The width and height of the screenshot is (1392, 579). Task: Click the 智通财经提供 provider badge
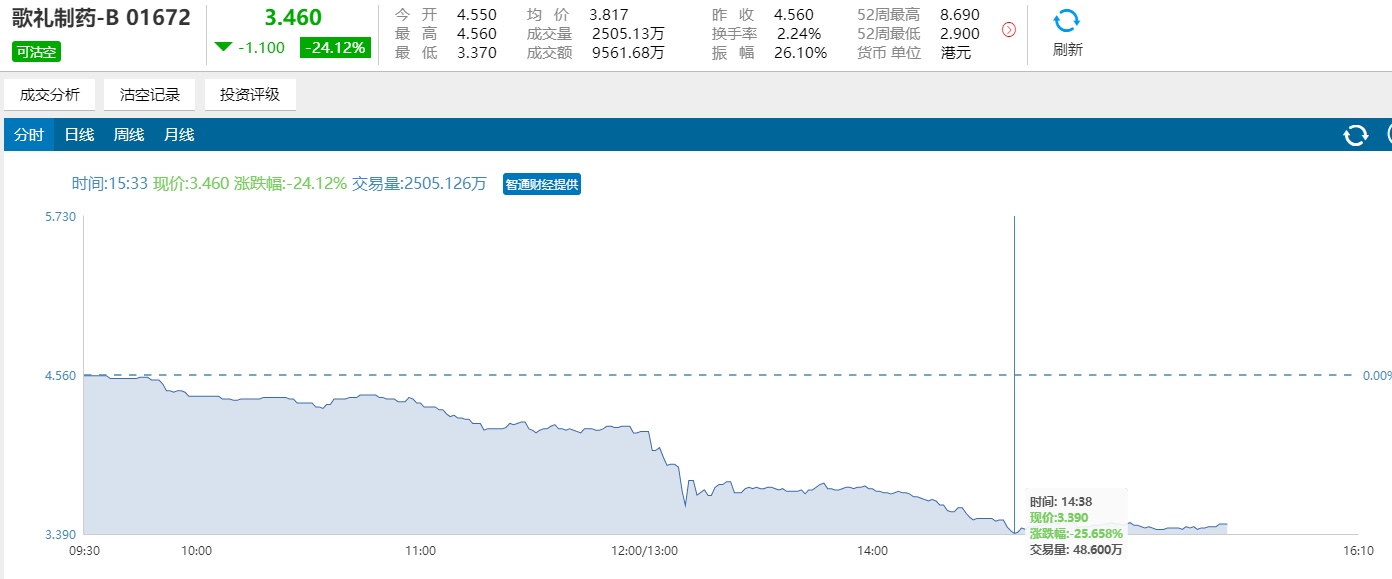(542, 184)
